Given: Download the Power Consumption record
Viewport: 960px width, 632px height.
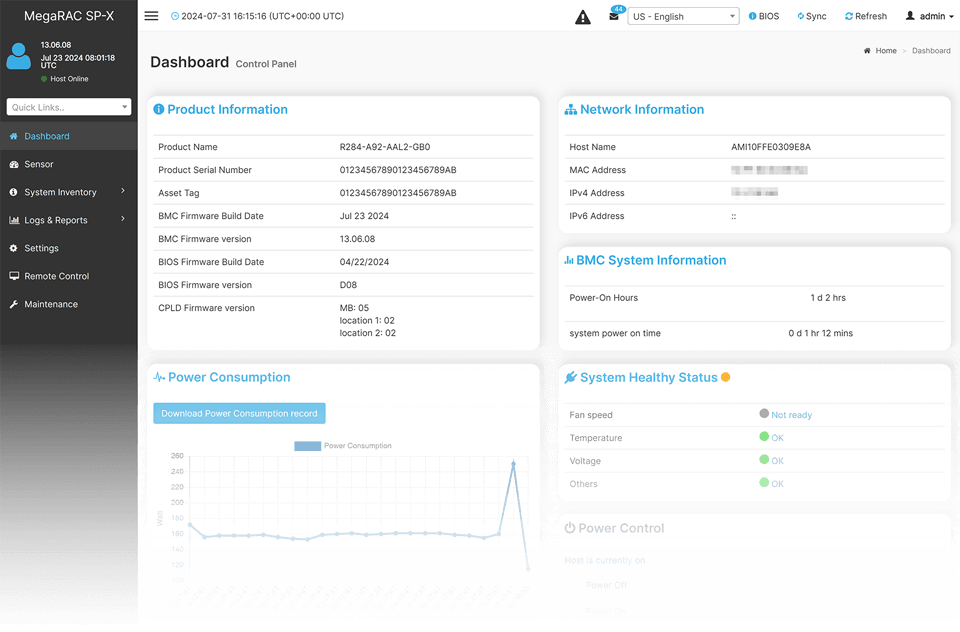Looking at the screenshot, I should 239,414.
